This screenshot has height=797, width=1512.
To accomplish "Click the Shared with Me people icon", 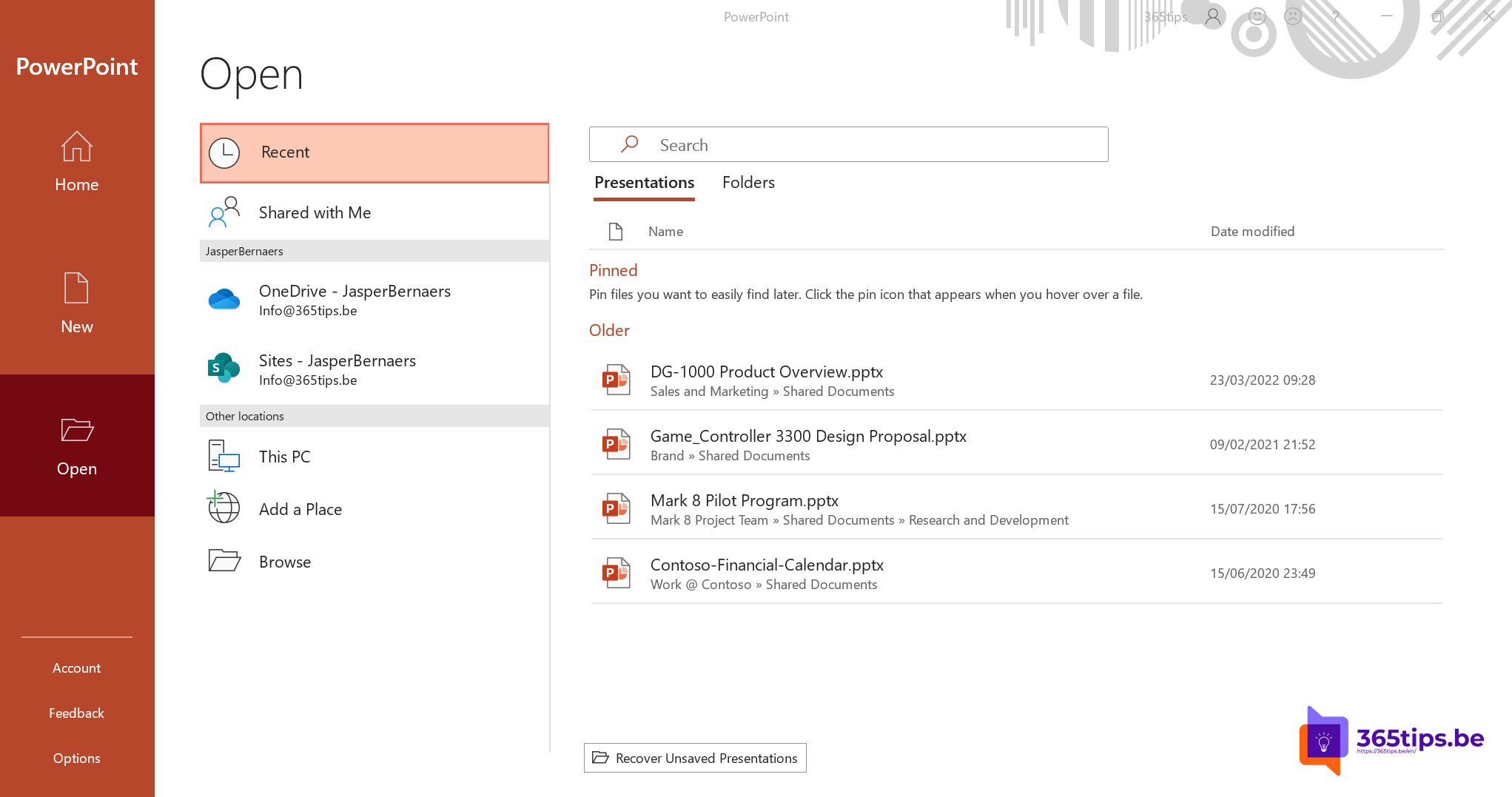I will tap(224, 212).
